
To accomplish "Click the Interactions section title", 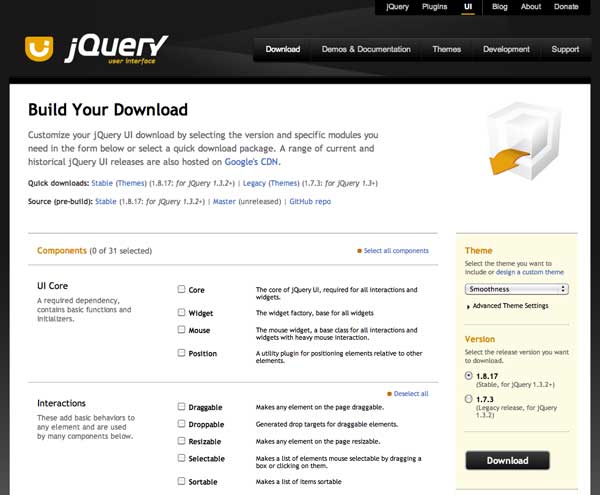I will 61,403.
